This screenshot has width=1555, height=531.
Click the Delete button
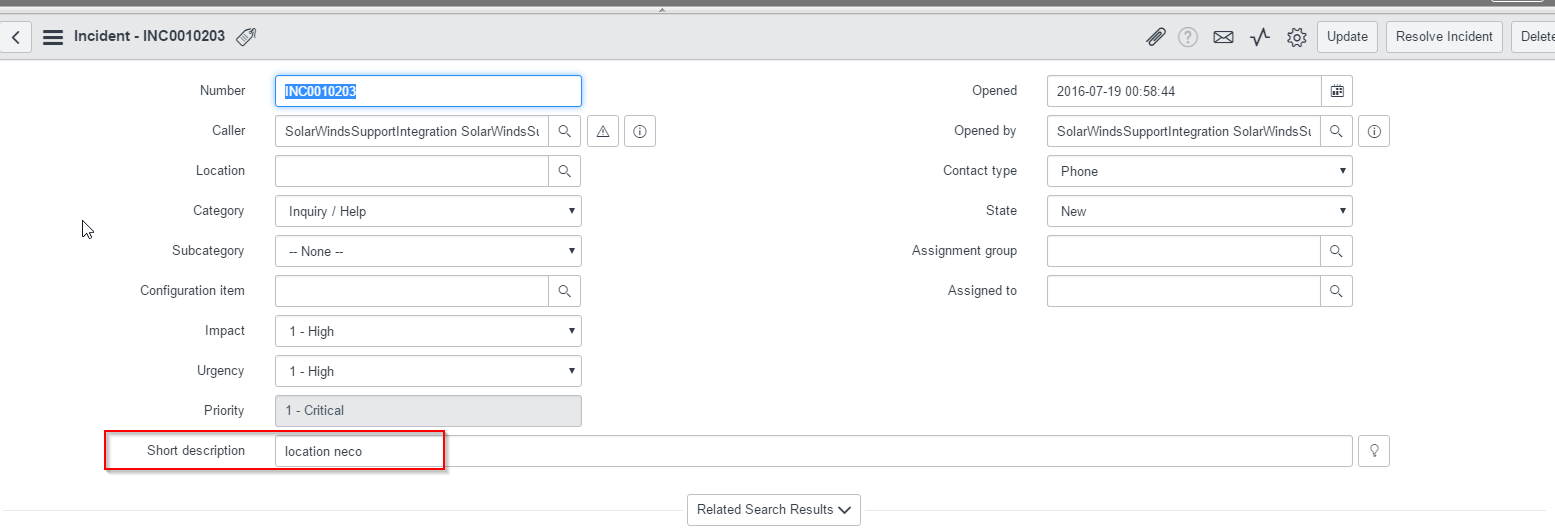point(1533,37)
